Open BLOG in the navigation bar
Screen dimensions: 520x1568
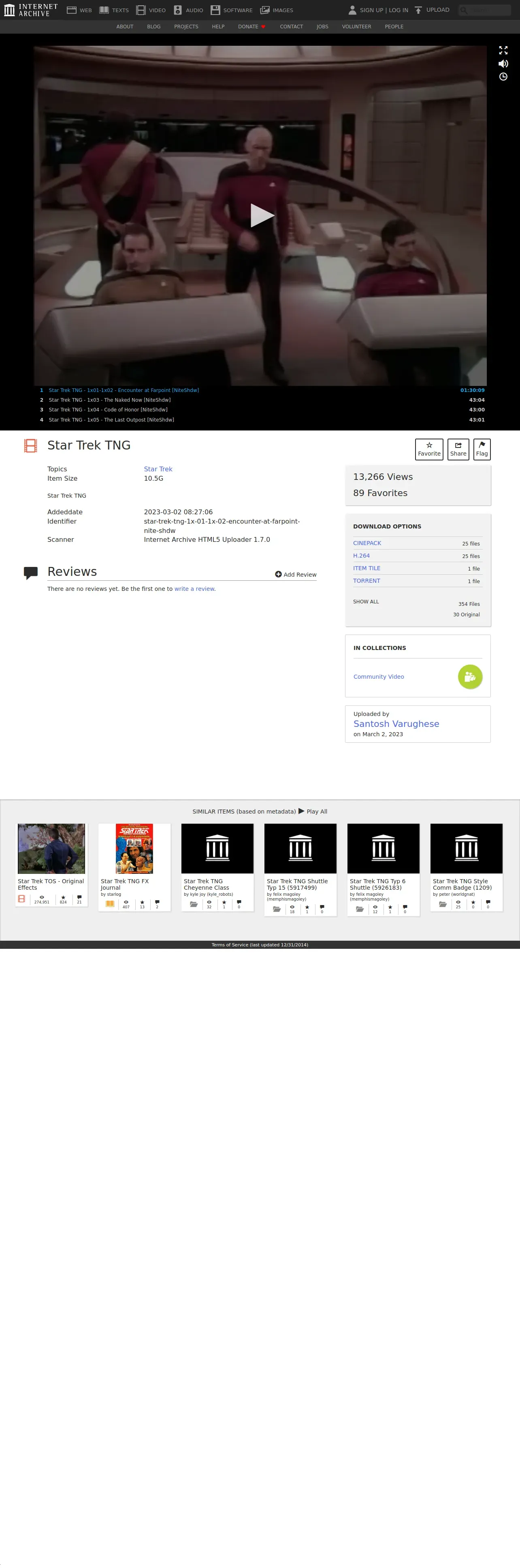pos(154,27)
